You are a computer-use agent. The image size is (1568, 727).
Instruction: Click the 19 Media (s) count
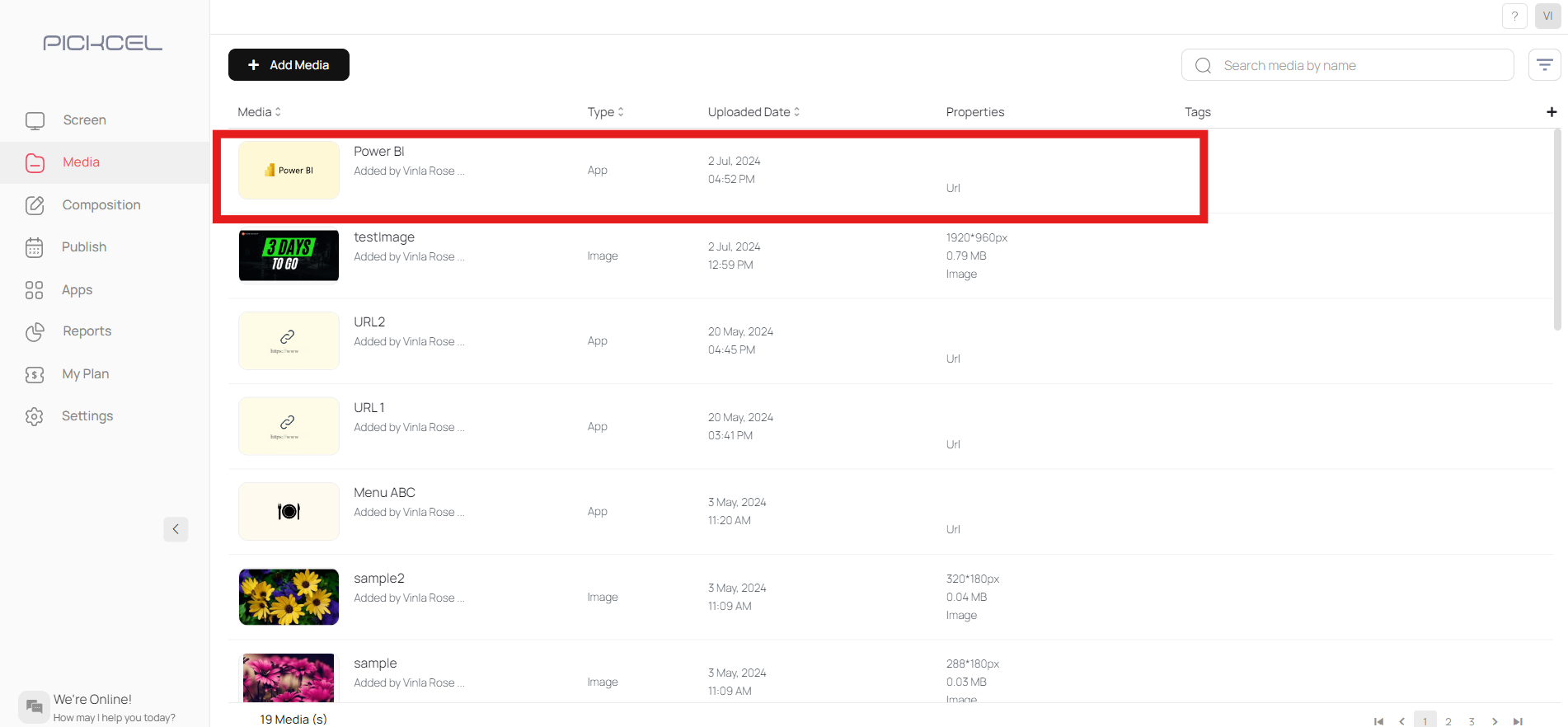(x=293, y=720)
